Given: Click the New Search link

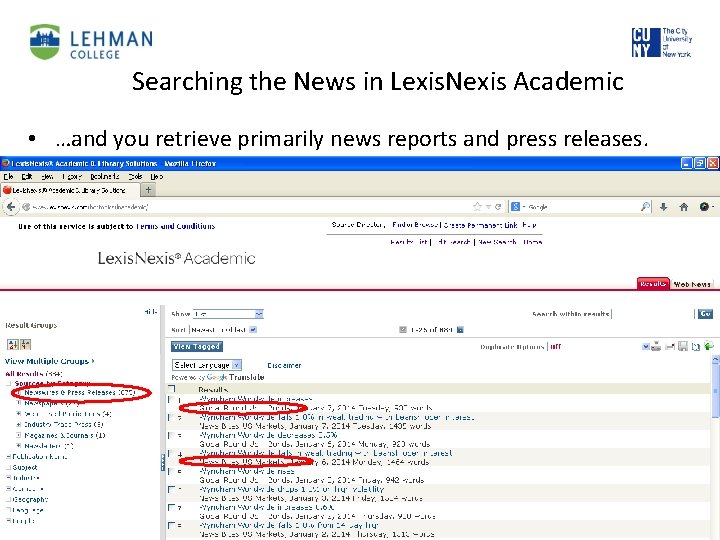Looking at the screenshot, I should tap(497, 242).
